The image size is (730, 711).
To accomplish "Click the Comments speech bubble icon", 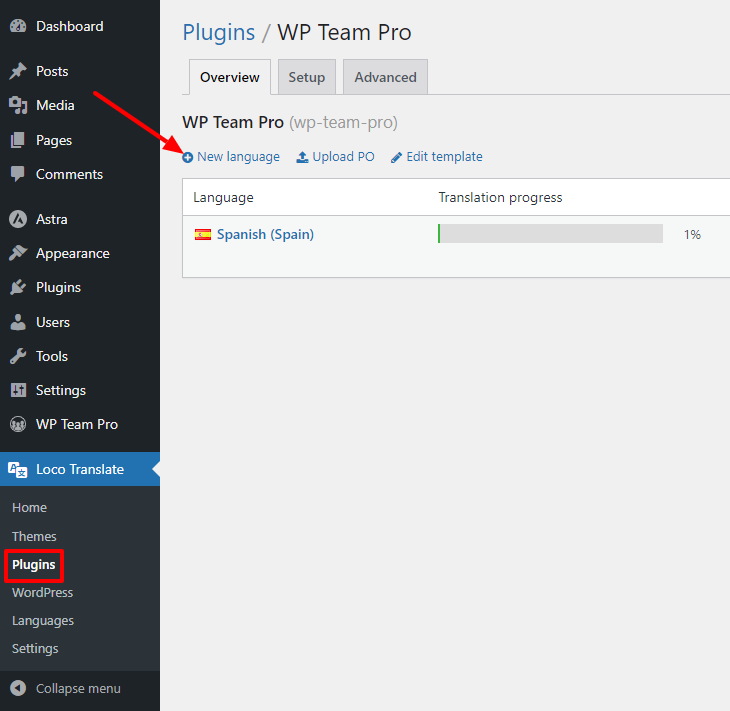I will (18, 174).
